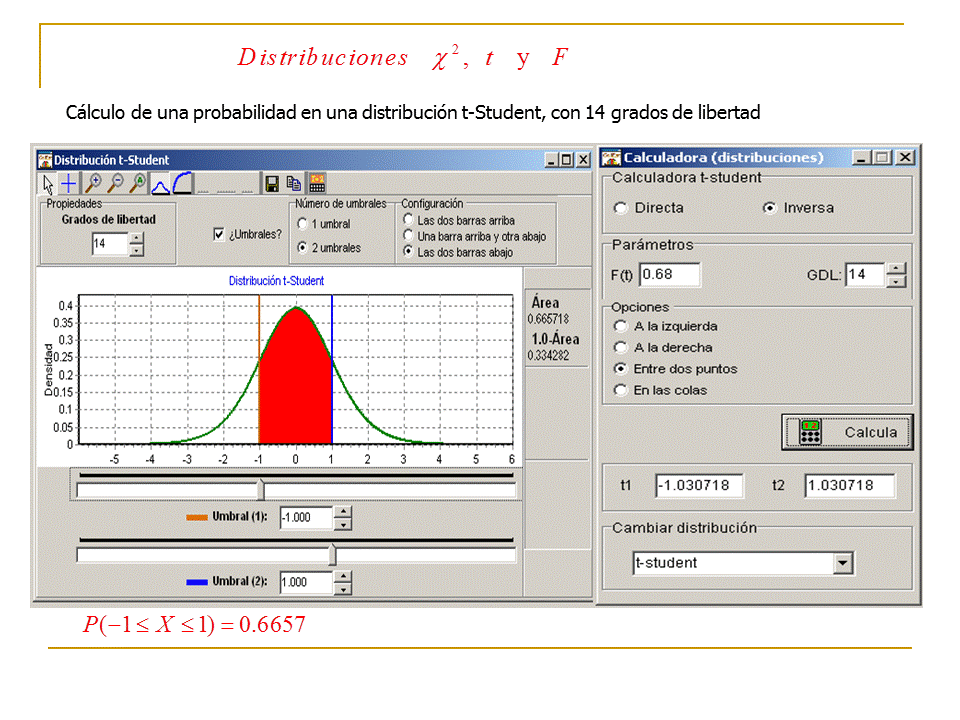Select Directa calculator mode
The height and width of the screenshot is (720, 960).
point(621,208)
